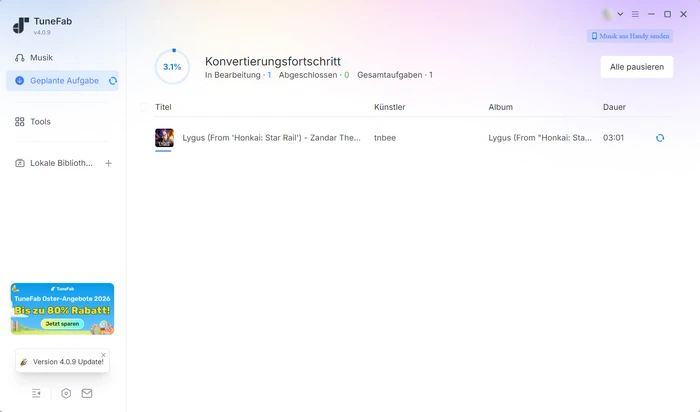
Task: Click the 3.1% circular progress indicator
Action: (172, 67)
